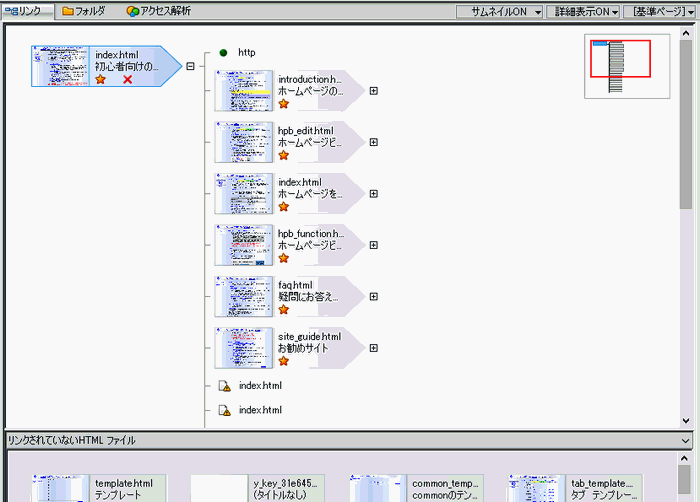Collapse the リンクされていないHTMLファイル panel

(x=685, y=440)
